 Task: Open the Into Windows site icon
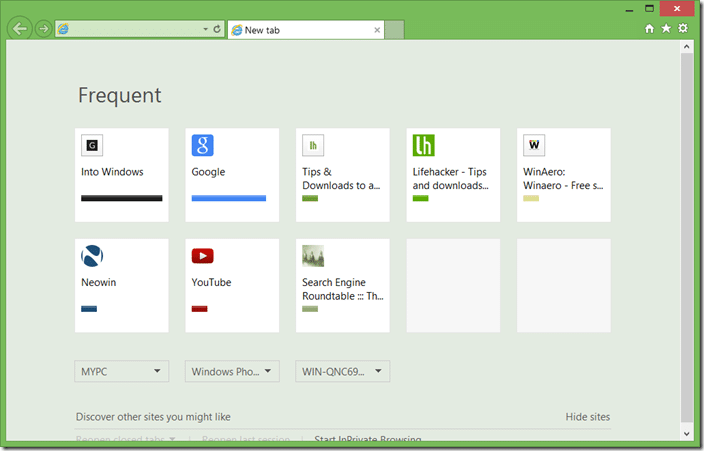point(92,145)
